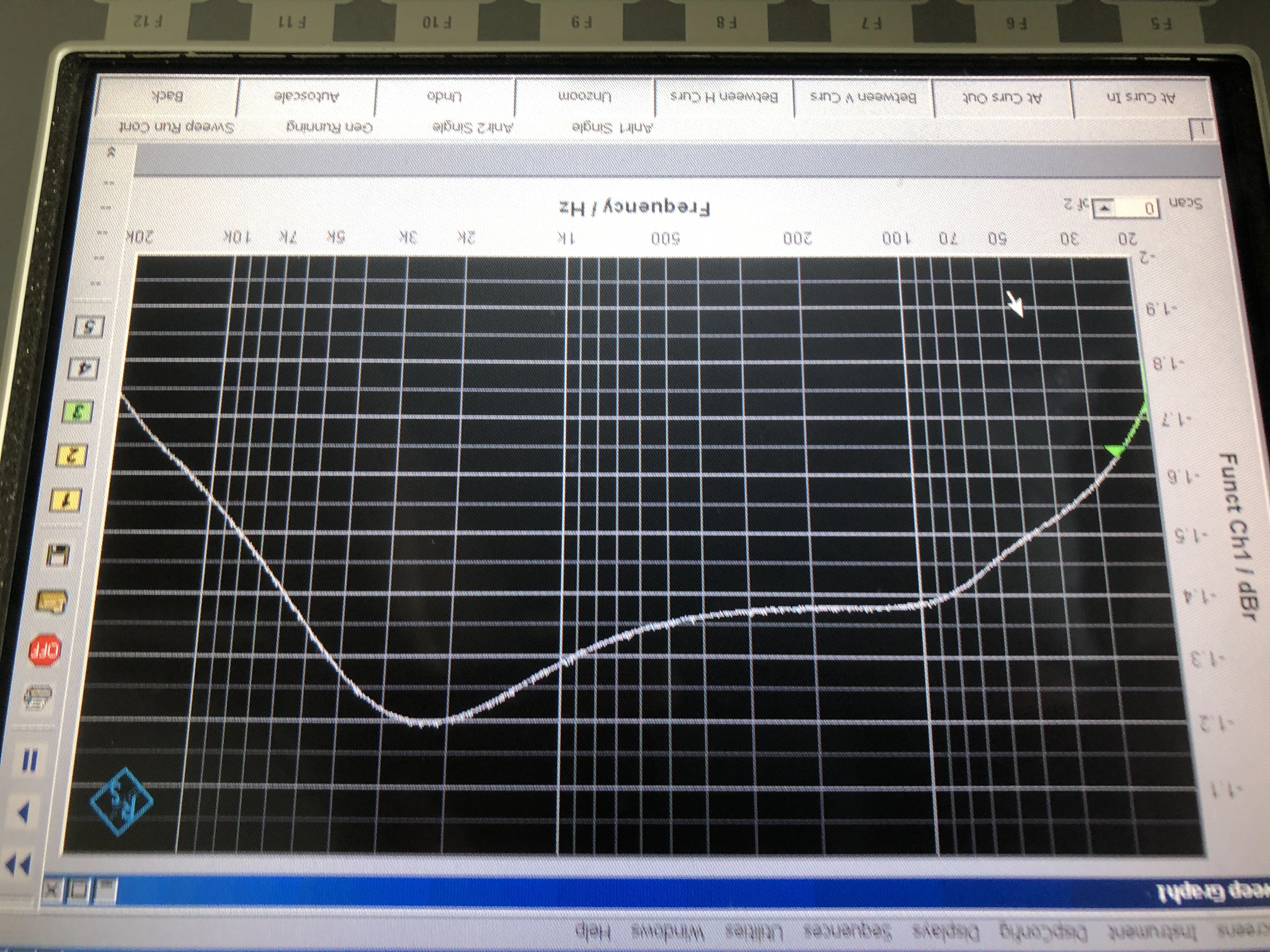This screenshot has height=952, width=1270.
Task: Click the printer icon in toolbar
Action: pyautogui.click(x=39, y=698)
